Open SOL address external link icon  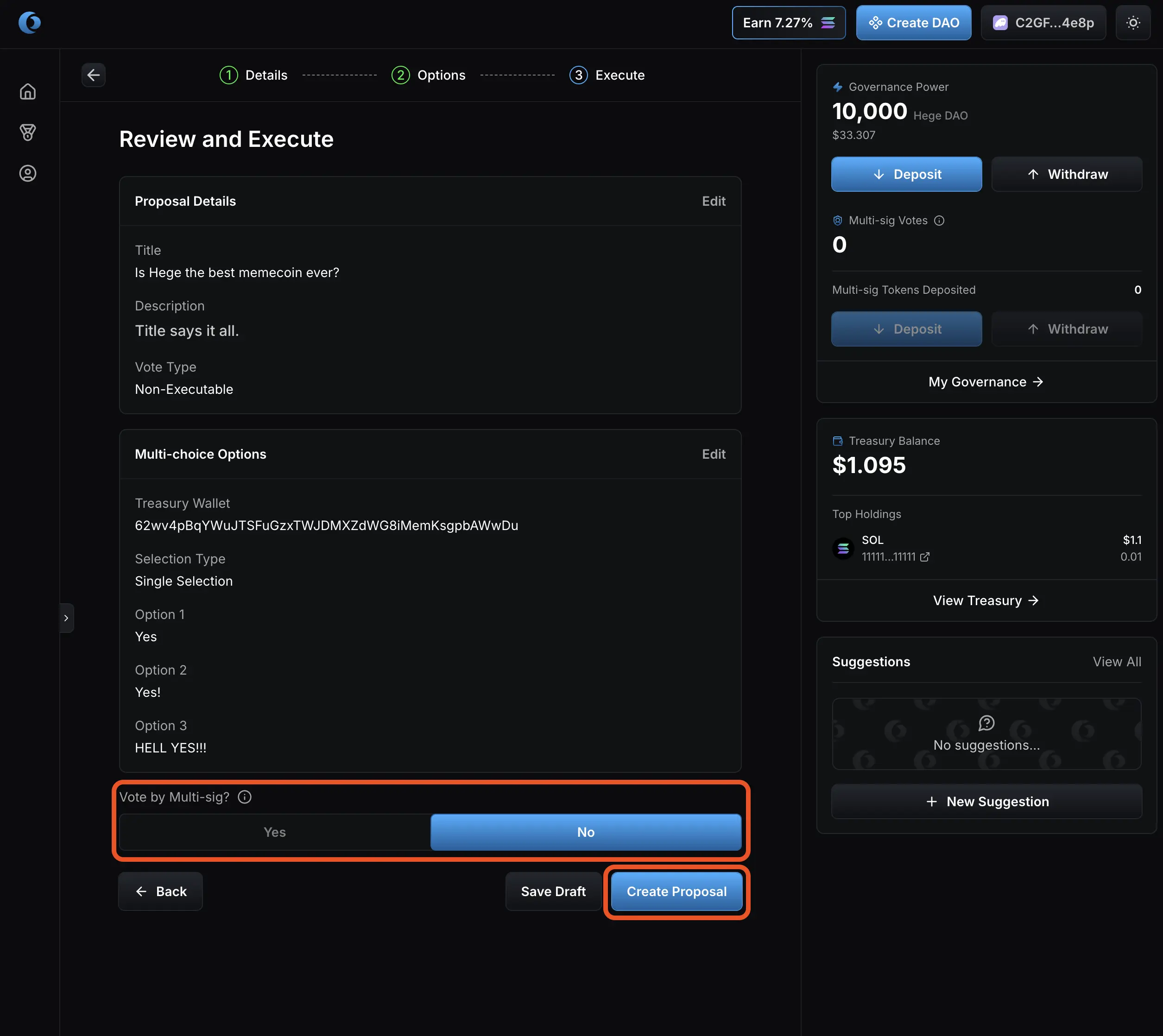[x=924, y=557]
